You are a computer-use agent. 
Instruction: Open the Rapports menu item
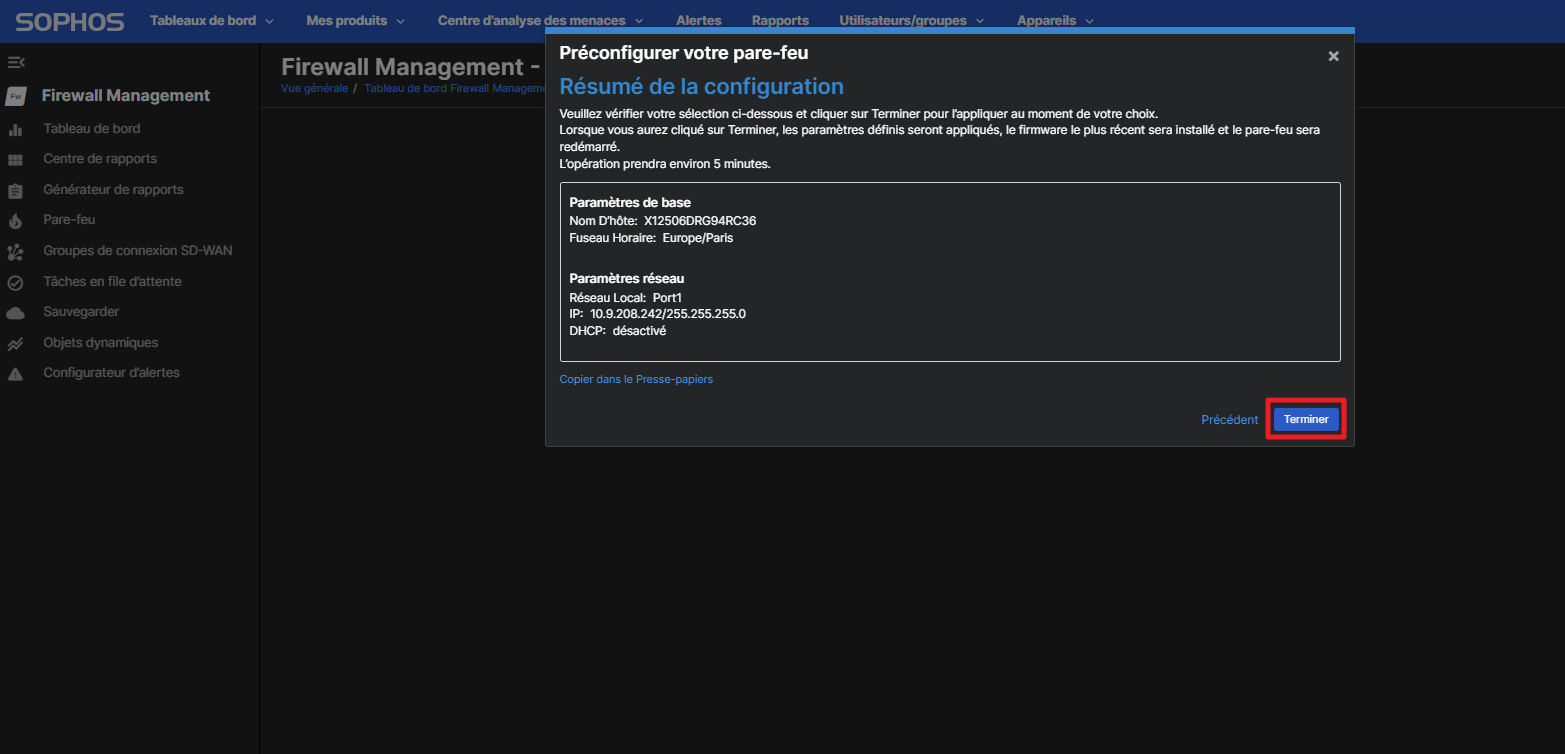click(780, 20)
